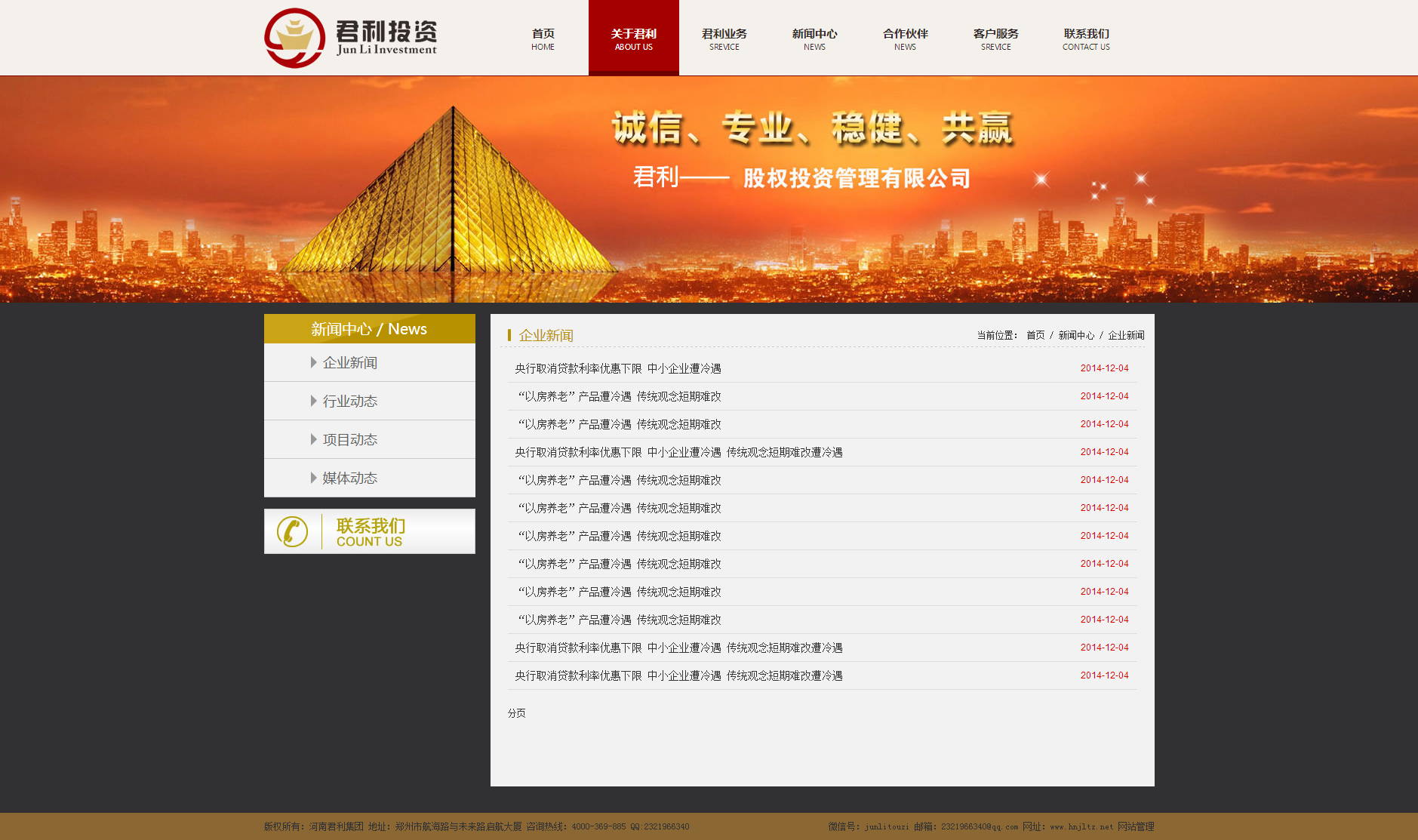Go to 新闻中心 NEWS in navigation

pos(815,38)
